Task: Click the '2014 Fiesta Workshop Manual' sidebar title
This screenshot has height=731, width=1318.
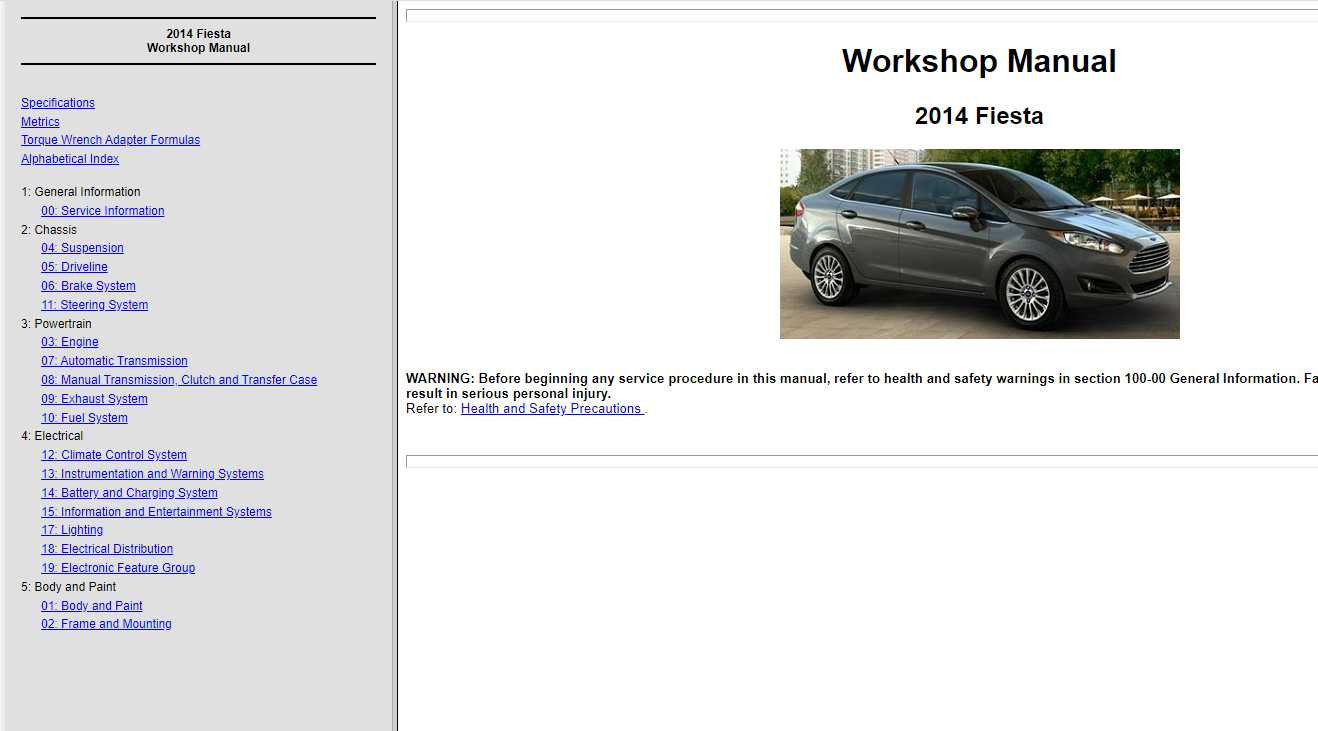Action: (198, 41)
